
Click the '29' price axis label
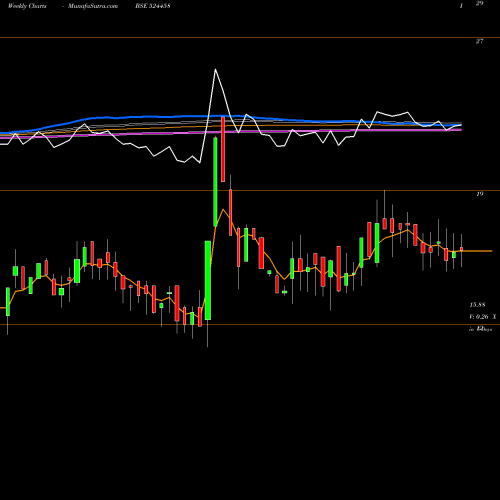[x=479, y=3]
